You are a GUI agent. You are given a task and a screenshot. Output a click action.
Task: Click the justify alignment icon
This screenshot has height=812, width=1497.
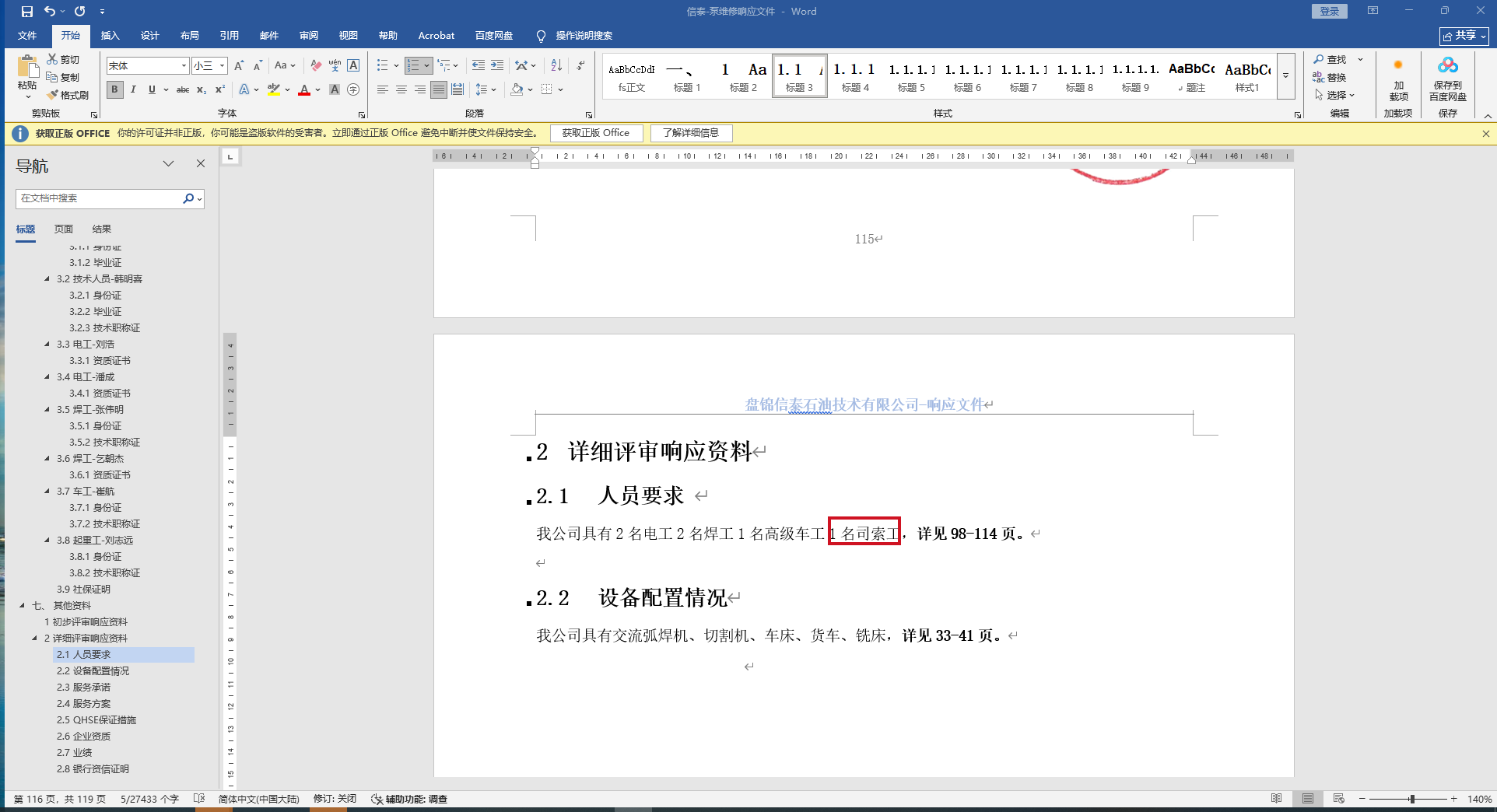pyautogui.click(x=439, y=89)
